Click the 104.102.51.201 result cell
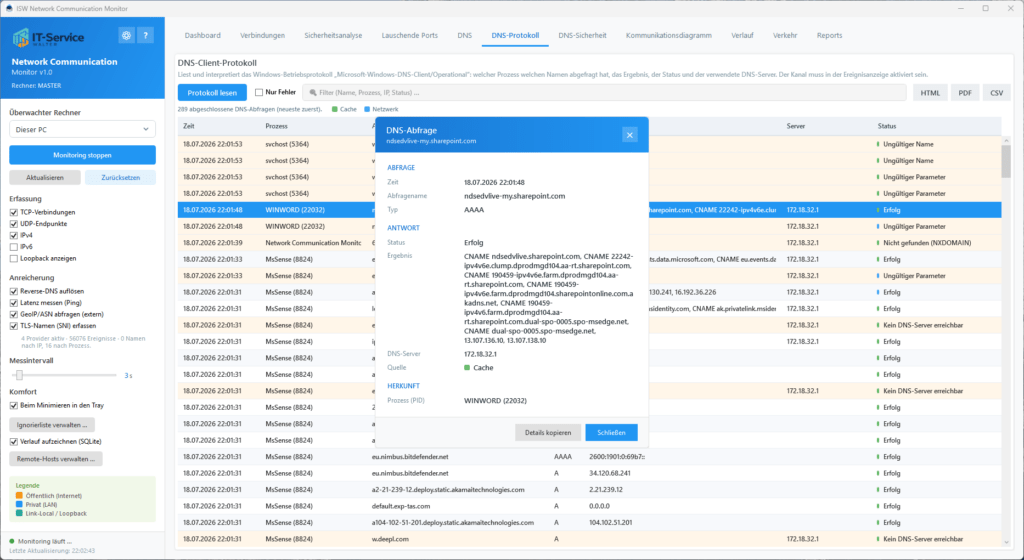Image resolution: width=1024 pixels, height=560 pixels. tap(611, 523)
